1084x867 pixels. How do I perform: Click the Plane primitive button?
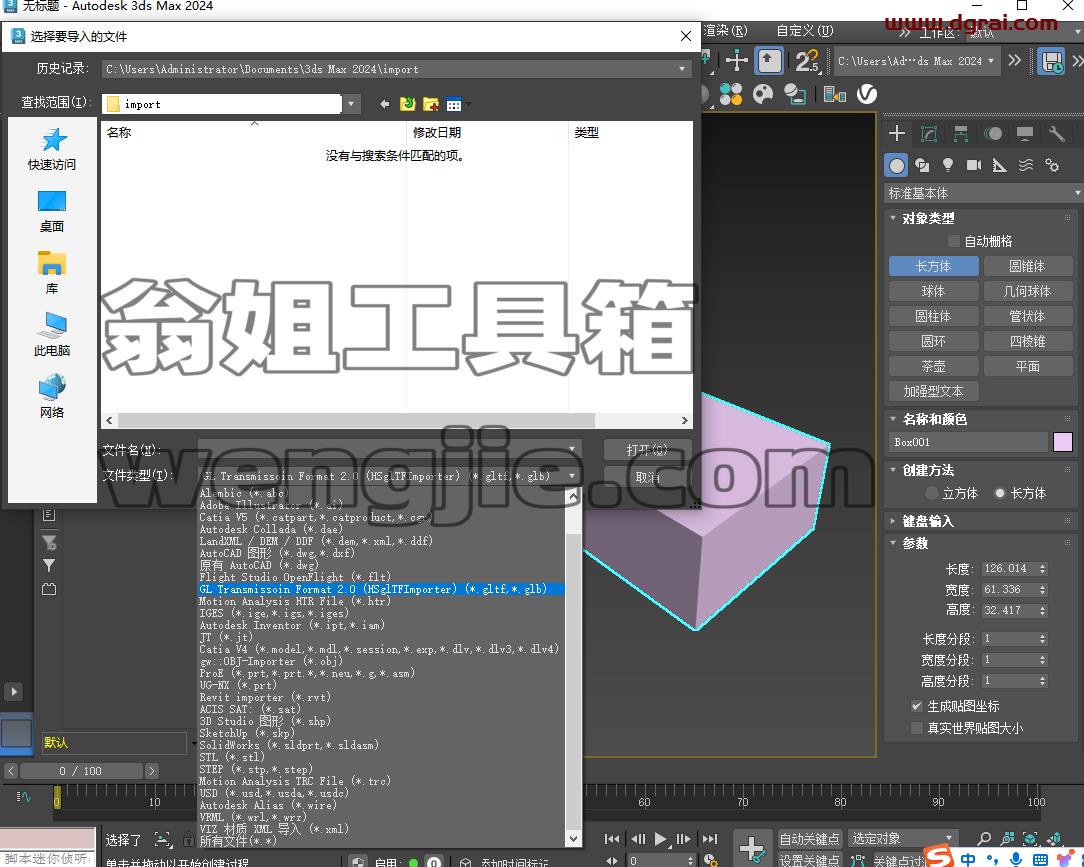pos(1028,366)
